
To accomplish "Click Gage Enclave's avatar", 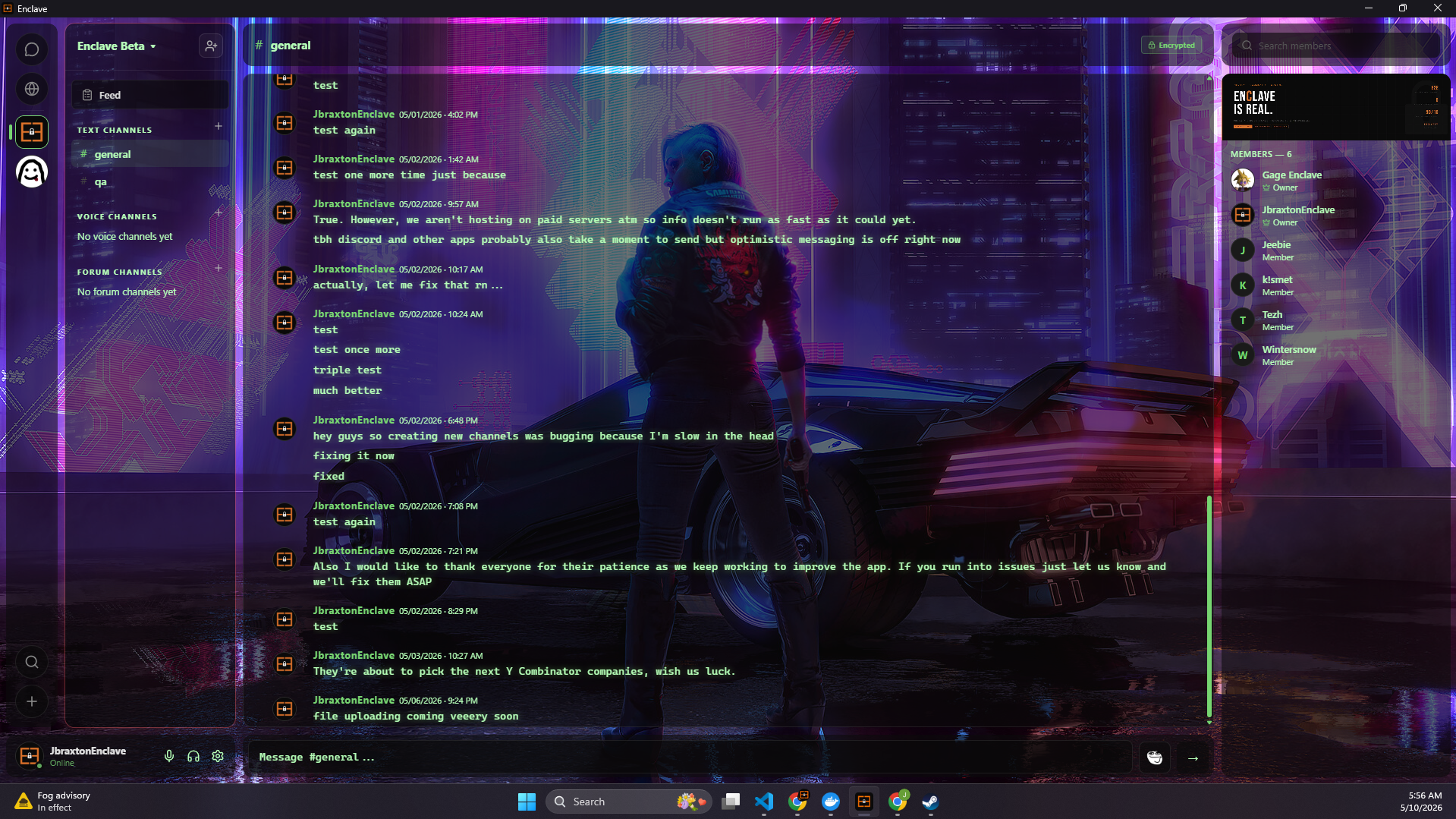I will (x=1242, y=181).
